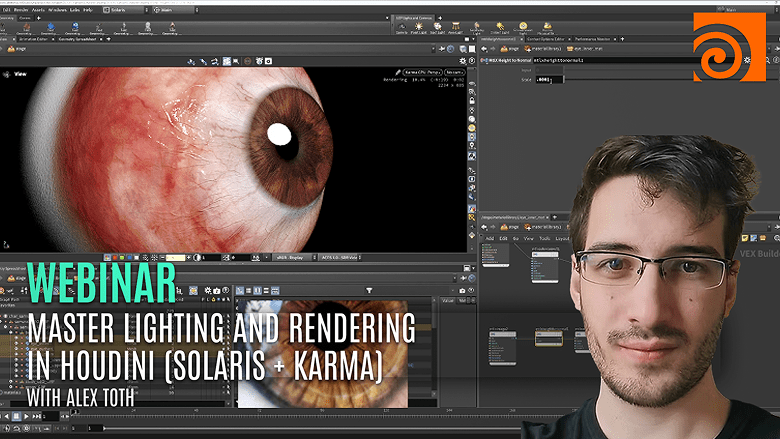The height and width of the screenshot is (439, 780).
Task: Open the Edit menu in node network pane
Action: pos(503,239)
